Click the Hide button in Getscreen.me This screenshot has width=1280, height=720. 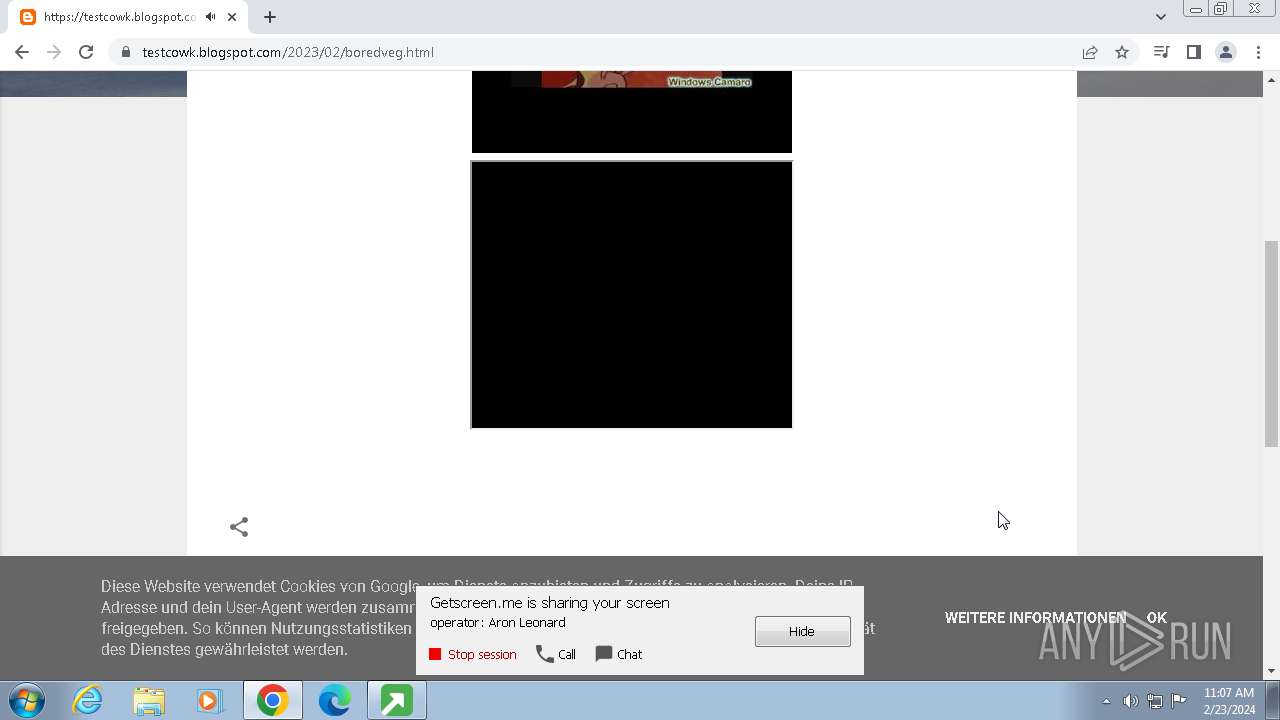pyautogui.click(x=803, y=631)
